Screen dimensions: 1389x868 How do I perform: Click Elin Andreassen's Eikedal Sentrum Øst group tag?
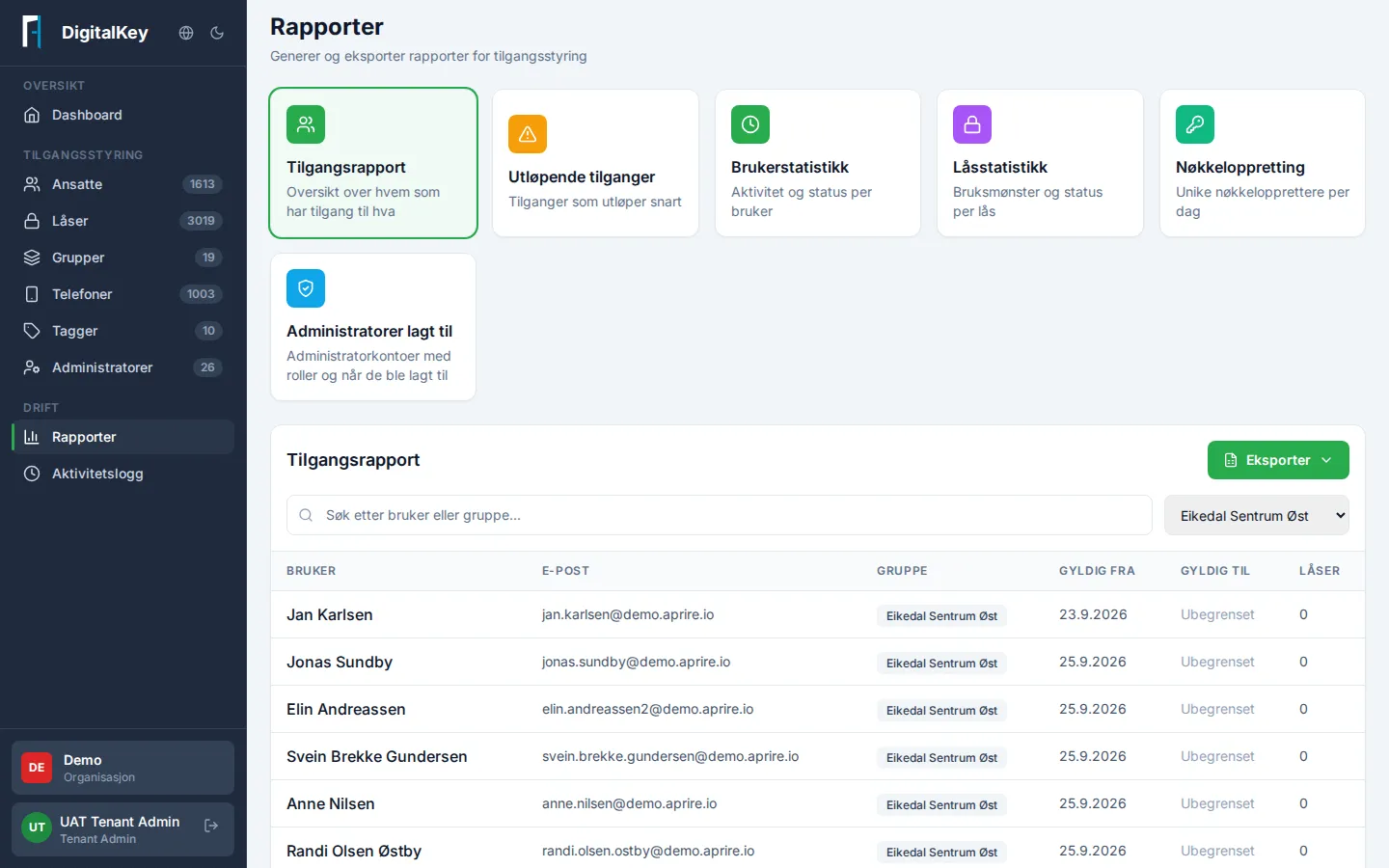click(941, 710)
